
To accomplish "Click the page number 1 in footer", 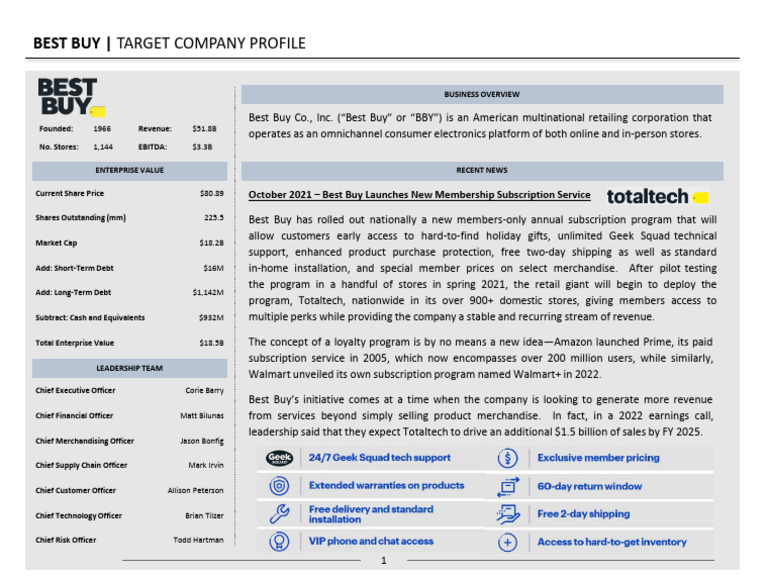I will tap(384, 562).
